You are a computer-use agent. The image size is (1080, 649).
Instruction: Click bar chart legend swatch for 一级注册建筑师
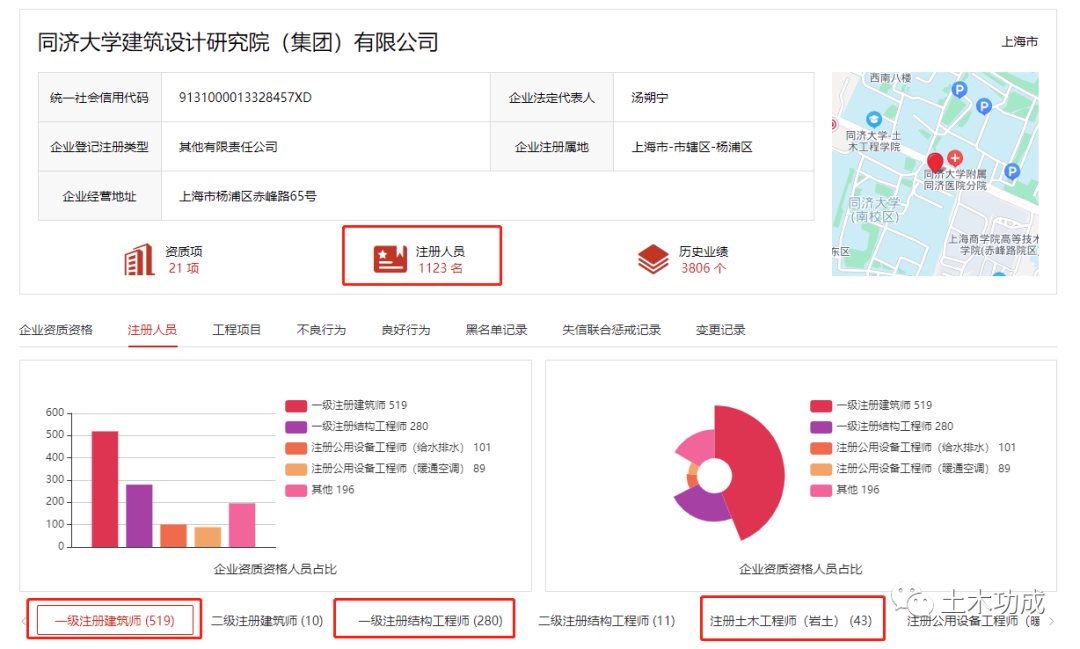pyautogui.click(x=295, y=405)
